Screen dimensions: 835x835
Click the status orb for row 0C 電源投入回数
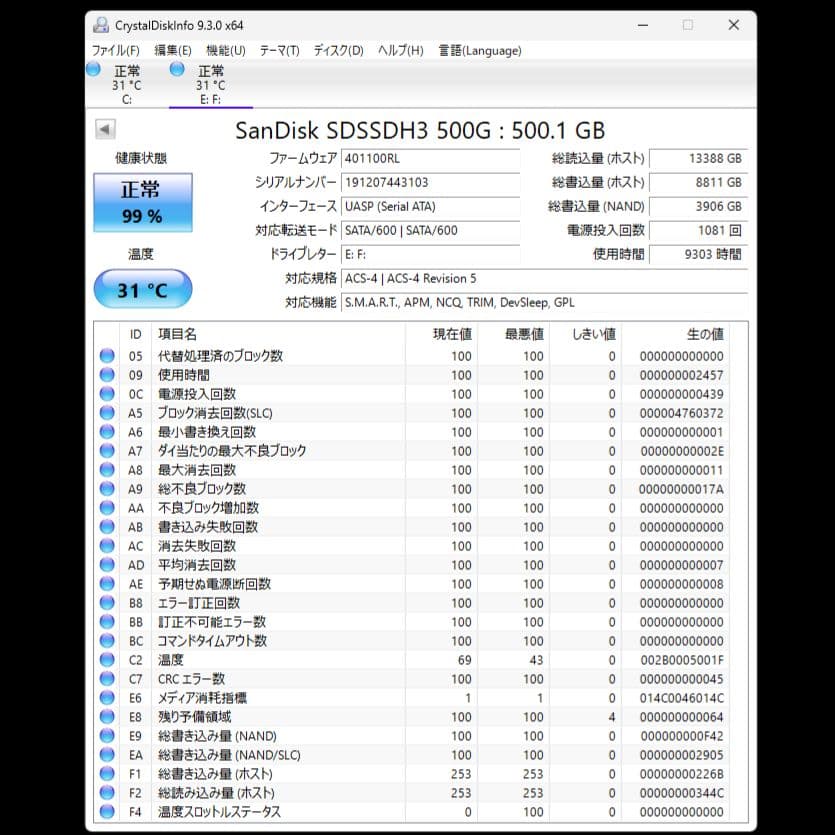click(x=107, y=394)
